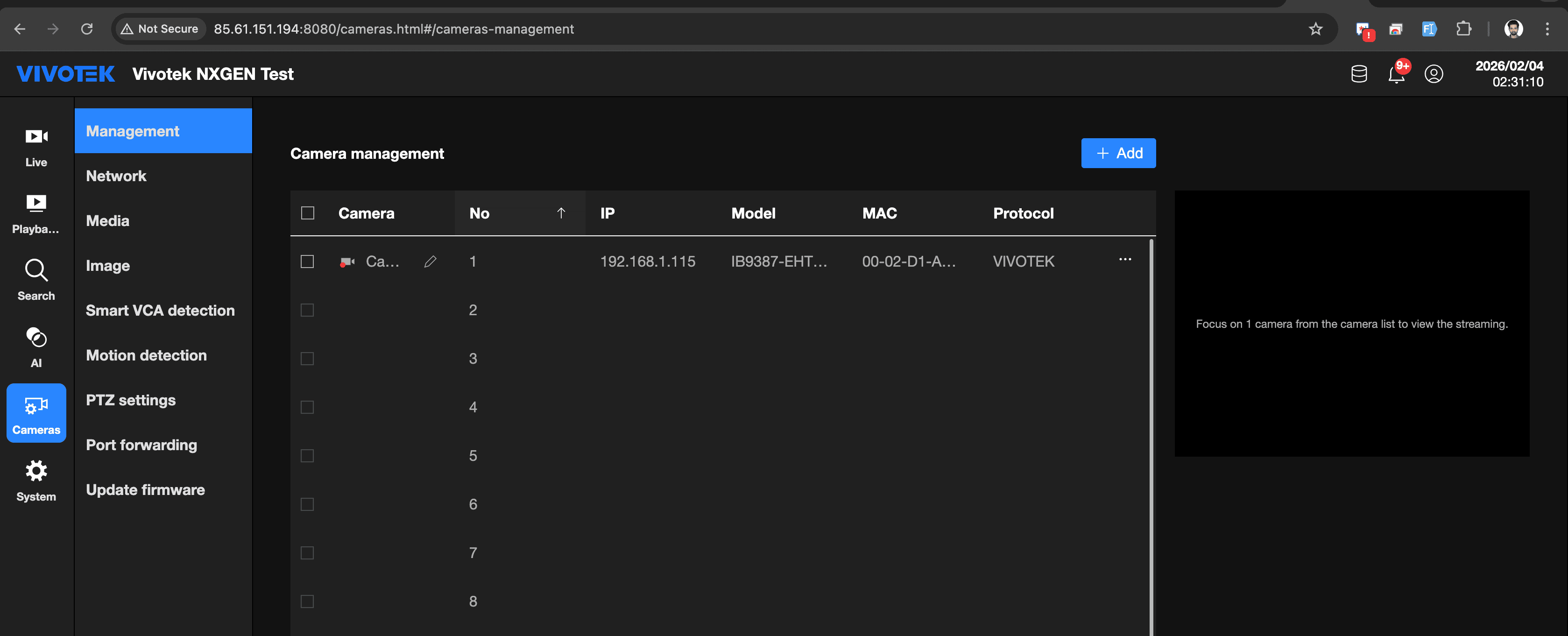Open the Network menu item
1568x636 pixels.
116,176
